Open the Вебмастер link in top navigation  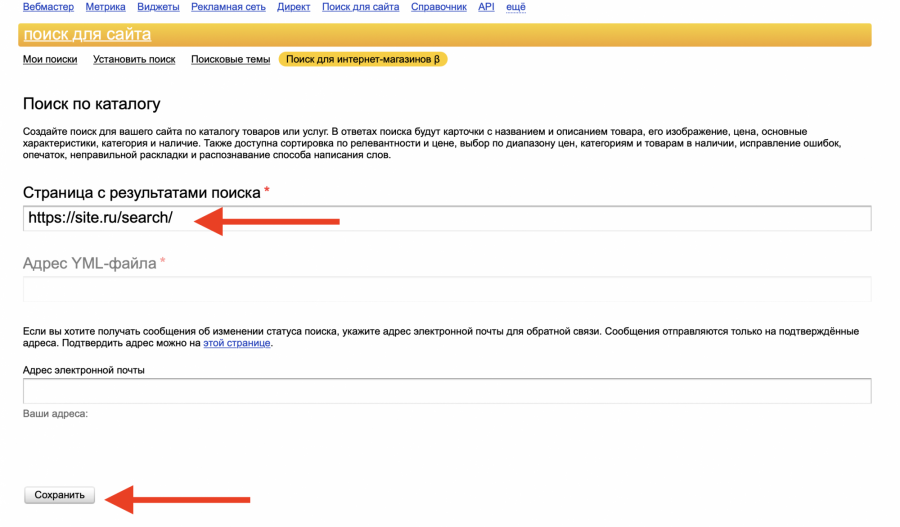(48, 7)
